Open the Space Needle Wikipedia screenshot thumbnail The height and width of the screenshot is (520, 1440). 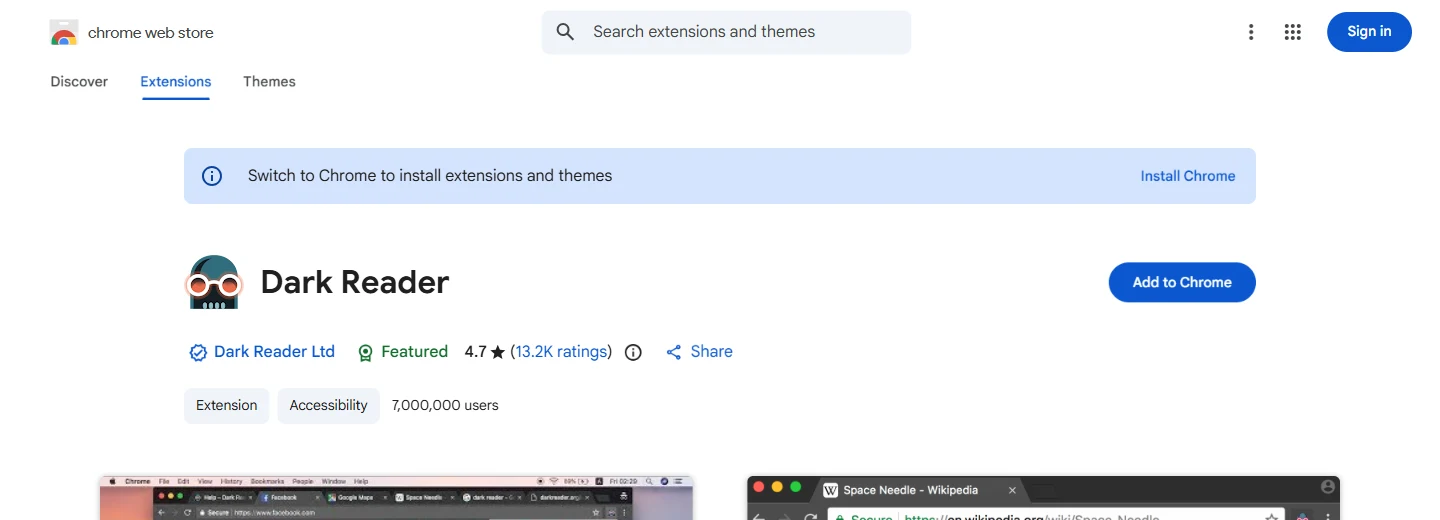[x=1043, y=498]
